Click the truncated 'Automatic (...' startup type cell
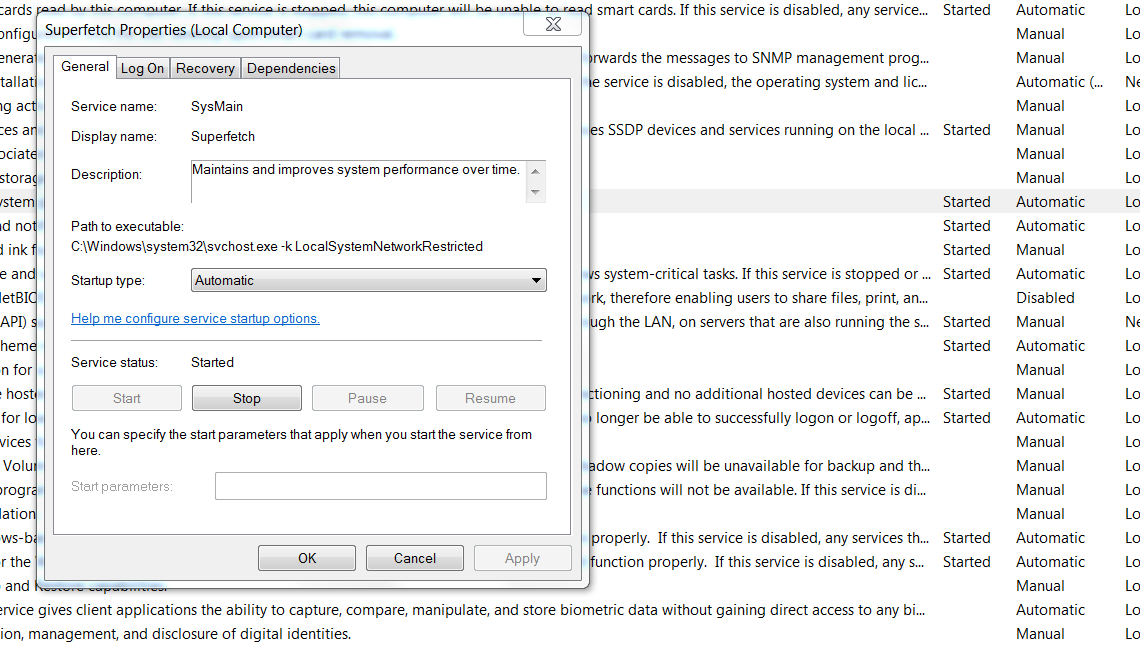The height and width of the screenshot is (649, 1140). 1059,82
